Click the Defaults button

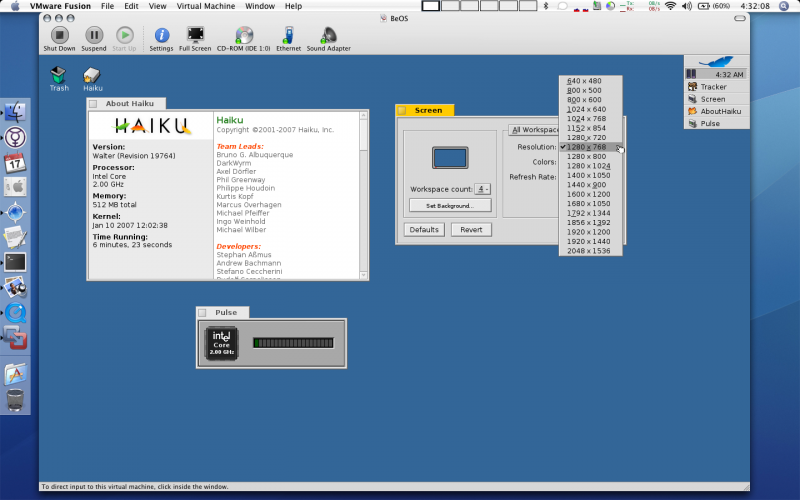click(424, 230)
